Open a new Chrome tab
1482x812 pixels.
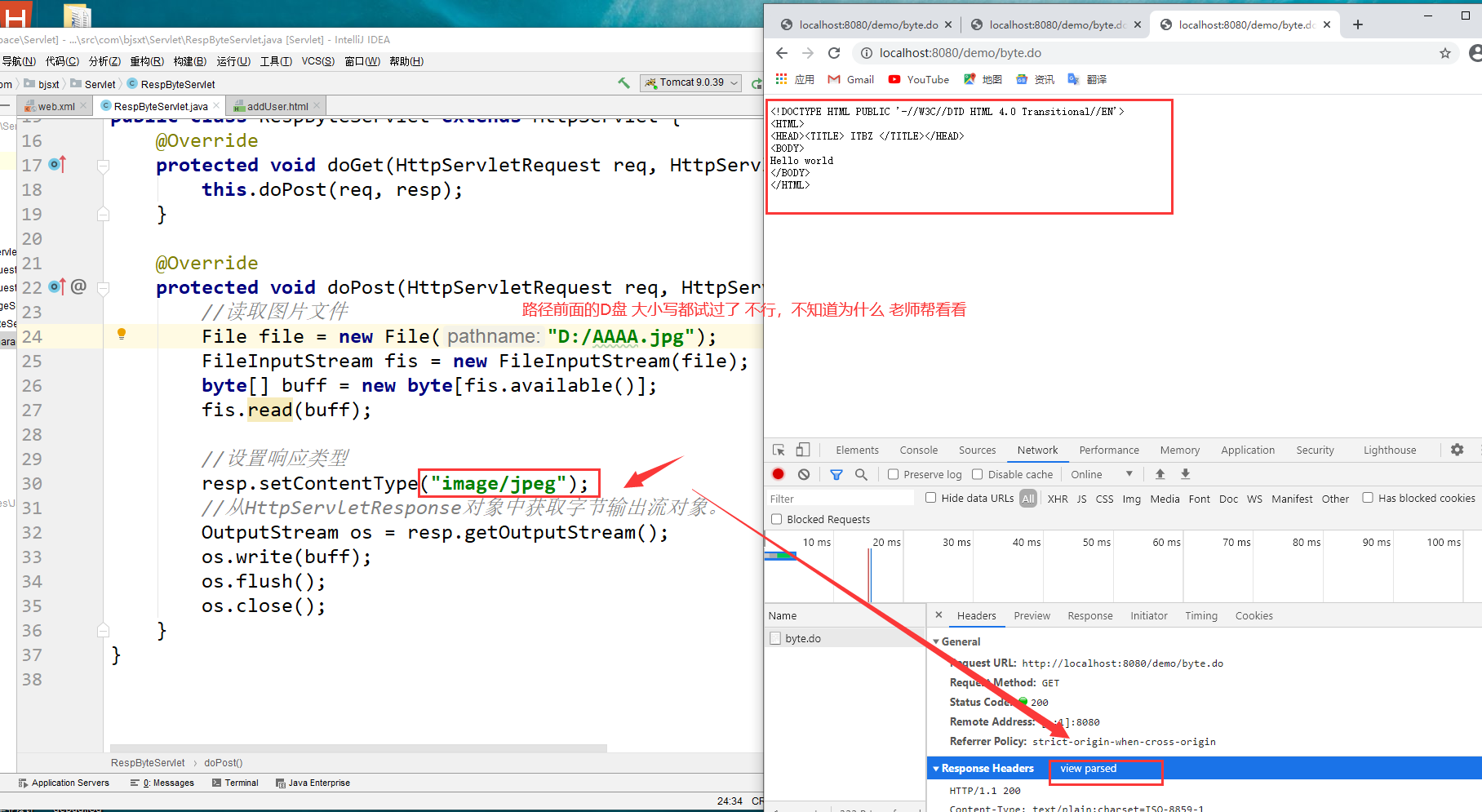click(x=1358, y=24)
